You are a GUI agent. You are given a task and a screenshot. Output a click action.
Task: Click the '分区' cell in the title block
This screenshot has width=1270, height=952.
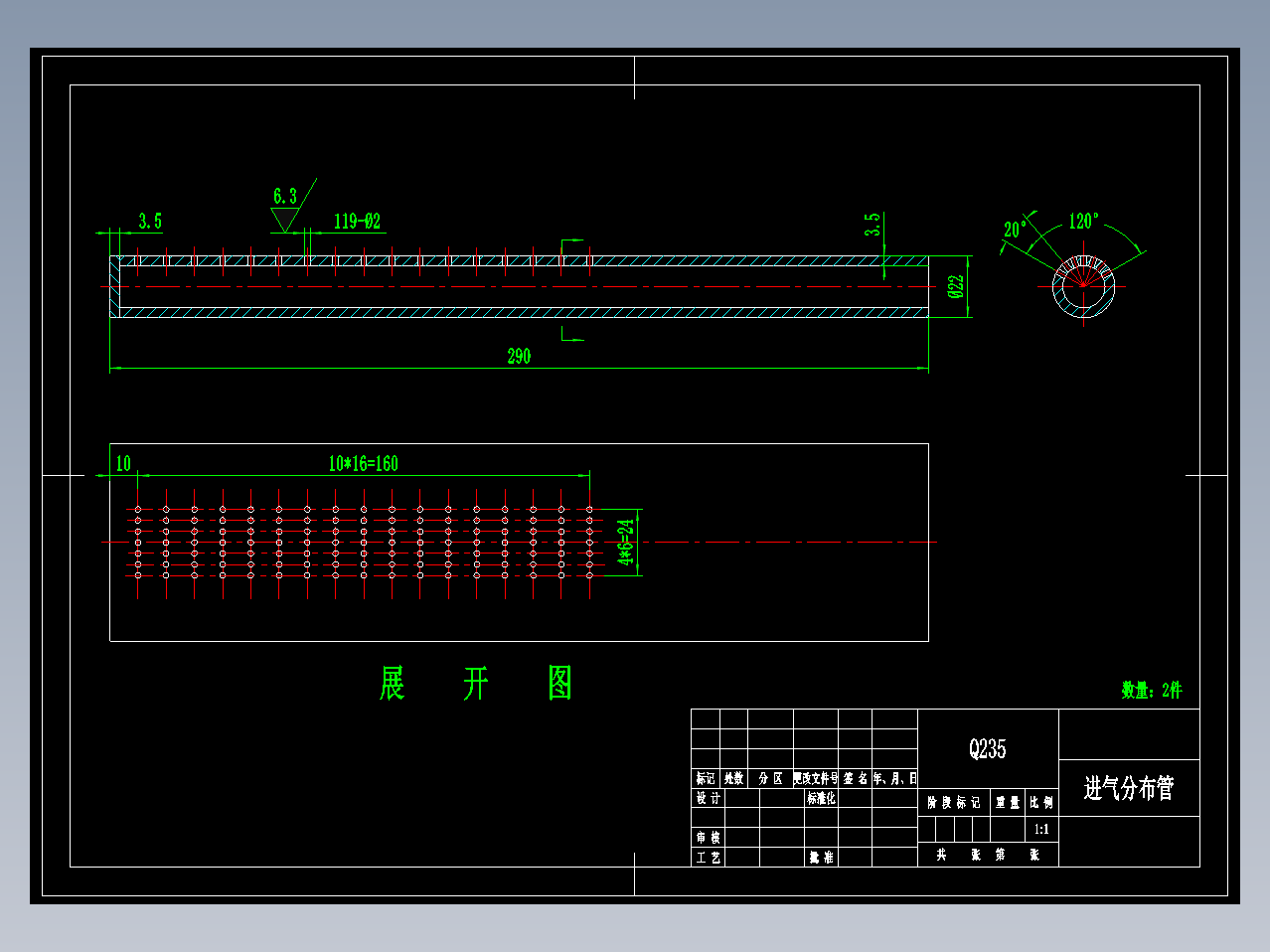pyautogui.click(x=770, y=778)
